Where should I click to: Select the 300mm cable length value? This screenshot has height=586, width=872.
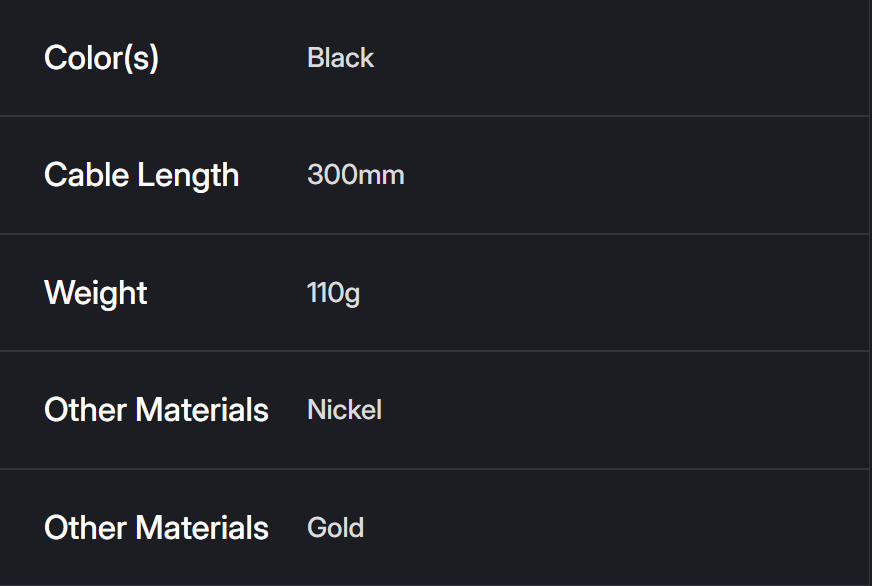click(x=355, y=175)
